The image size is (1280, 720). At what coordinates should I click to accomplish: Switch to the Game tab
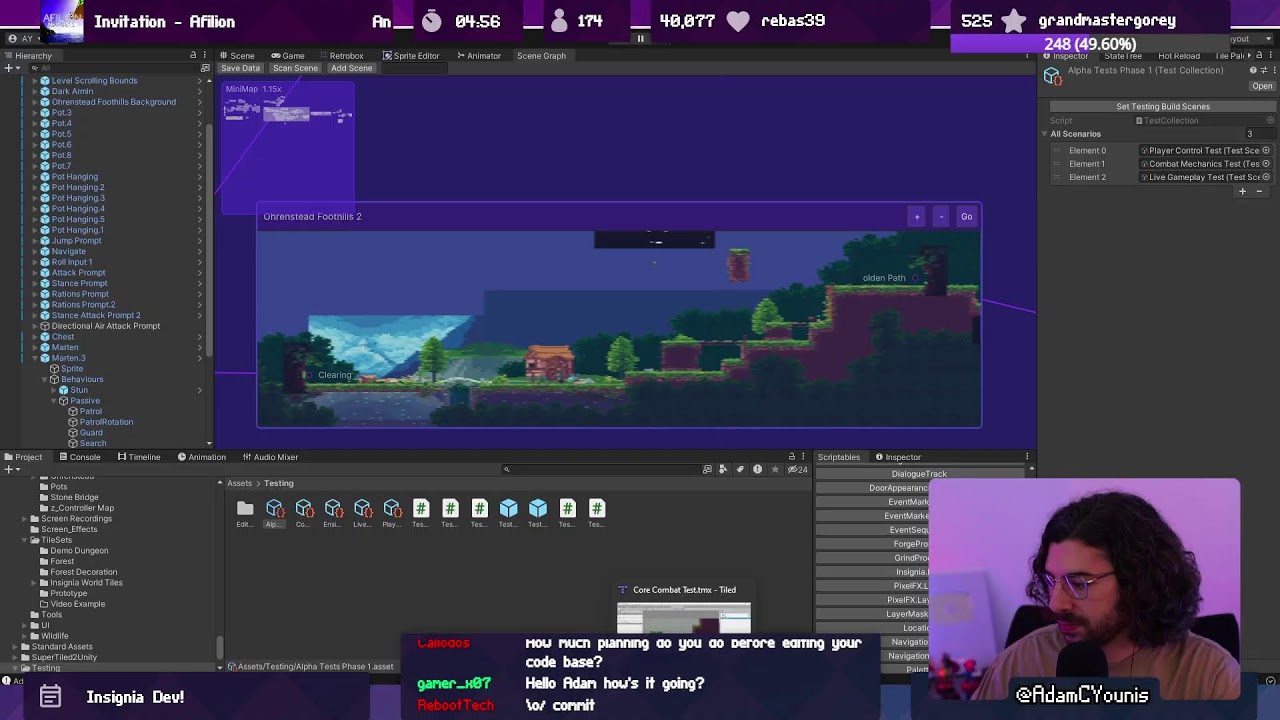pos(288,56)
